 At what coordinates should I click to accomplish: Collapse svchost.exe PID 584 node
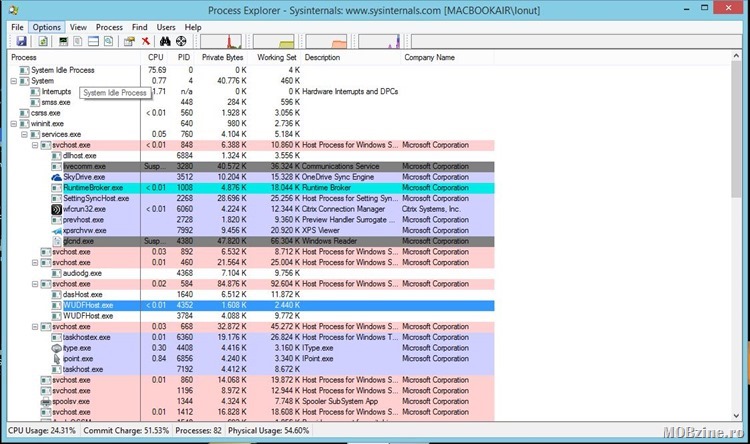pos(35,284)
